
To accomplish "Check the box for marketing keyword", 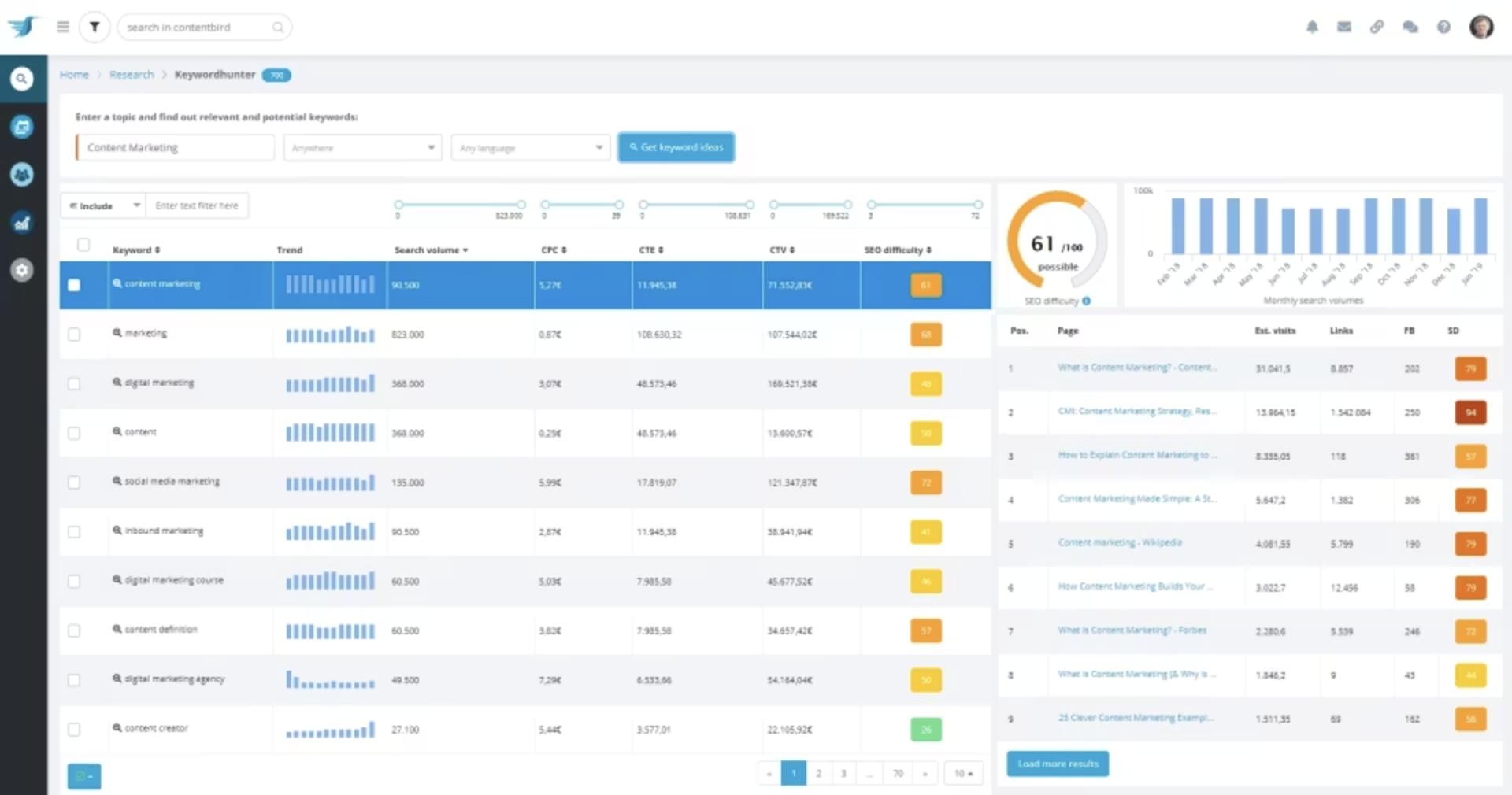I will [x=74, y=335].
